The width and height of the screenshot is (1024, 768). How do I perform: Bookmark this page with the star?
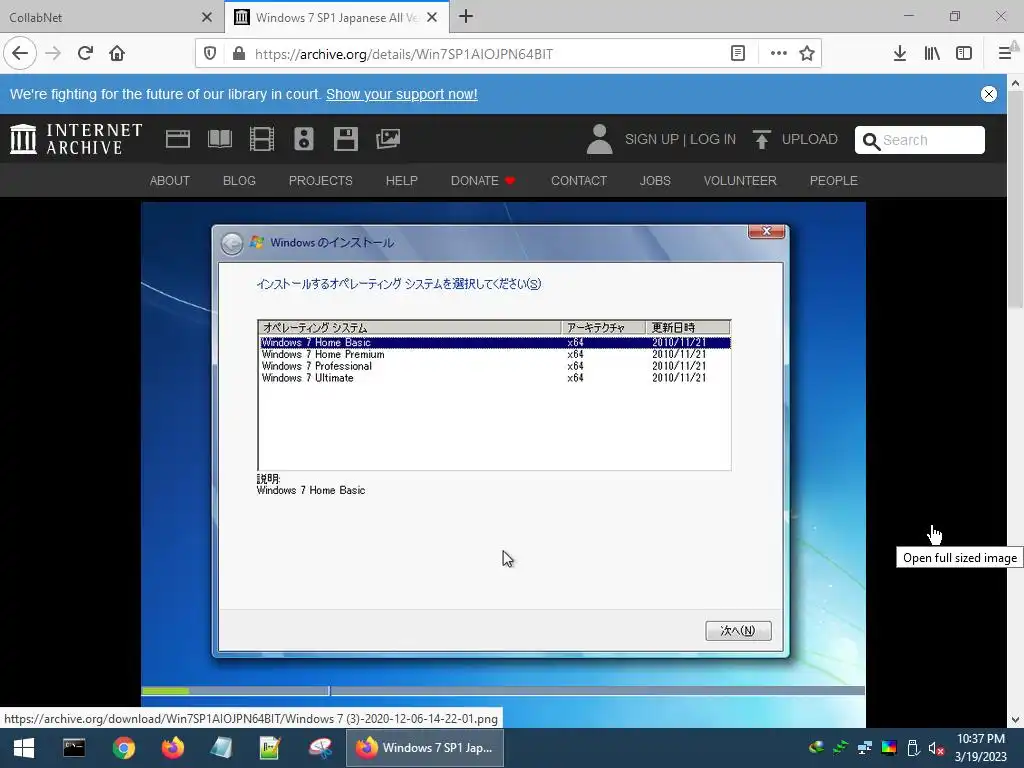807,54
